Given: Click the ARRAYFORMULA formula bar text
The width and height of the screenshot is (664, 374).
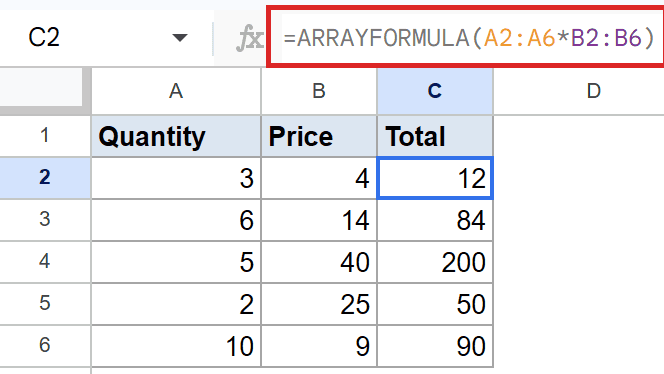Looking at the screenshot, I should point(469,38).
